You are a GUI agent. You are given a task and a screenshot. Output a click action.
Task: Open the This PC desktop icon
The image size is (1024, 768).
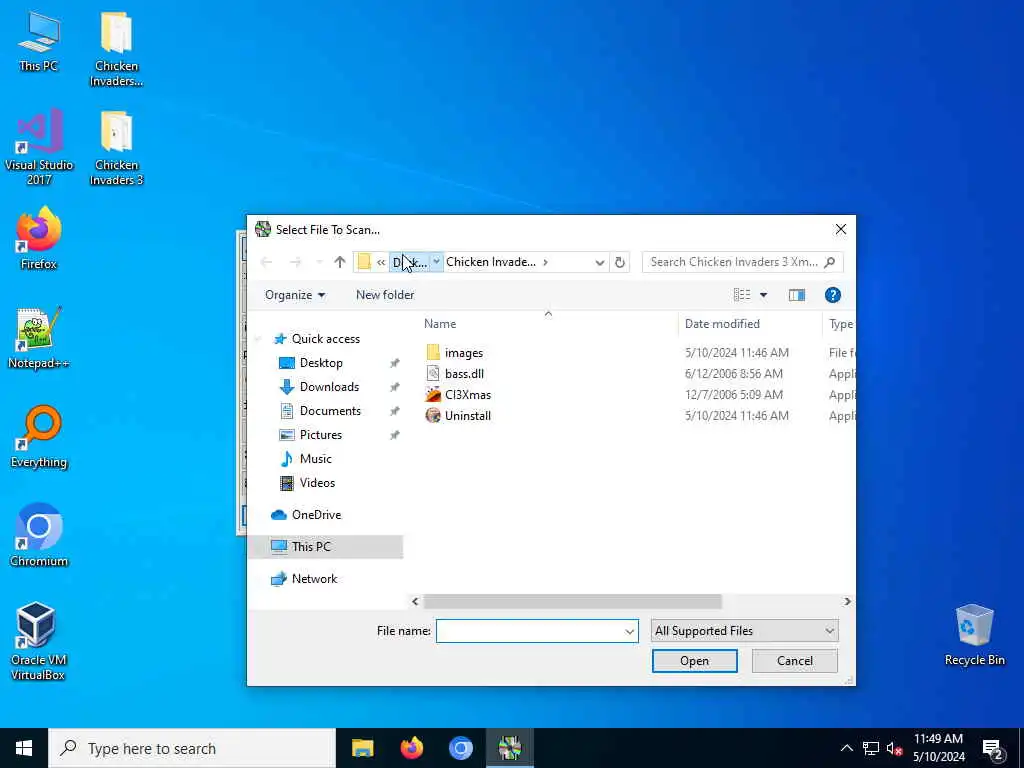(x=39, y=40)
